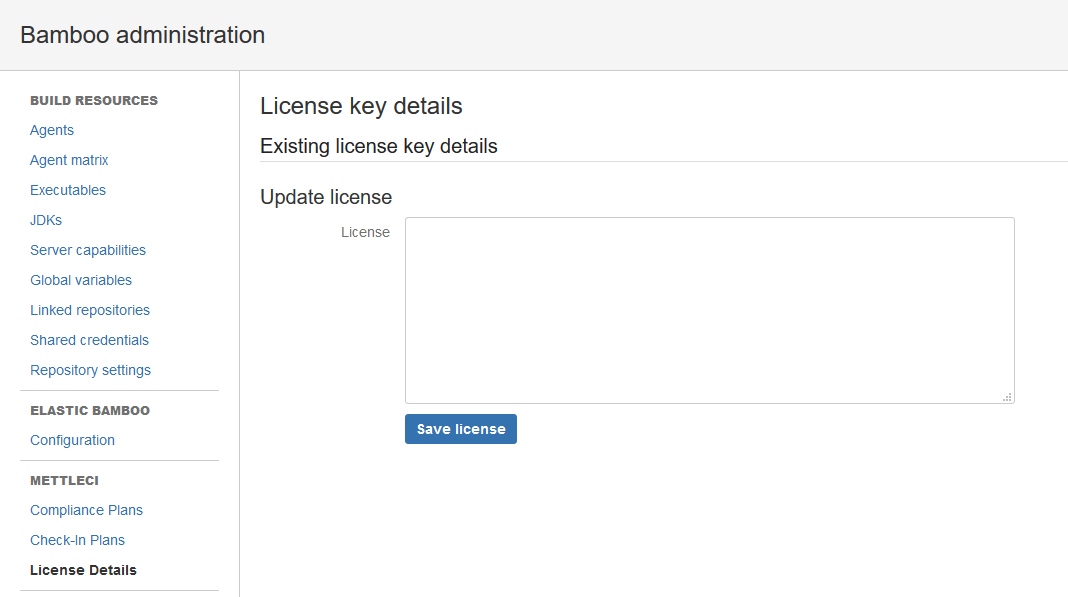Image resolution: width=1068 pixels, height=597 pixels.
Task: Open the Agents page
Action: [52, 130]
